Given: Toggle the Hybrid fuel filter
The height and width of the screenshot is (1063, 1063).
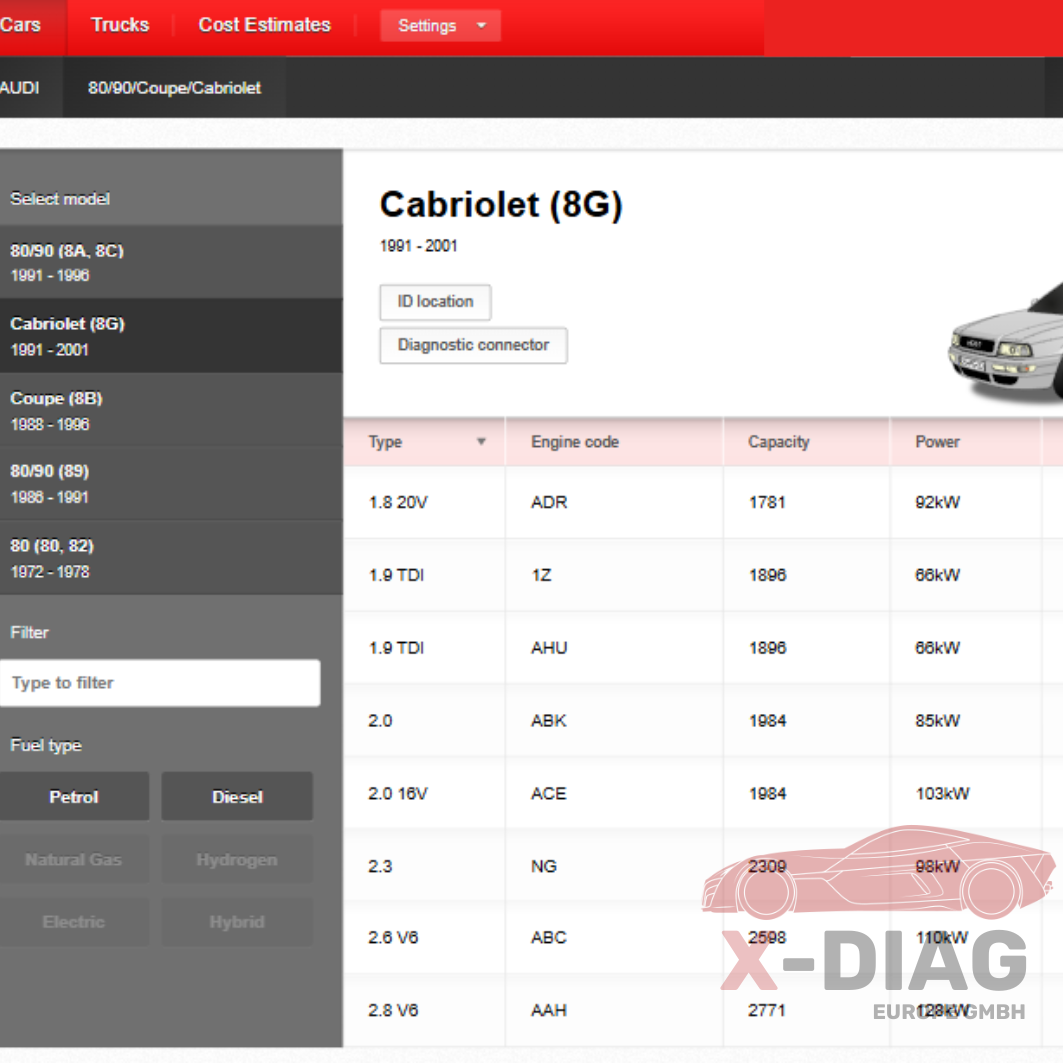Looking at the screenshot, I should [x=237, y=922].
